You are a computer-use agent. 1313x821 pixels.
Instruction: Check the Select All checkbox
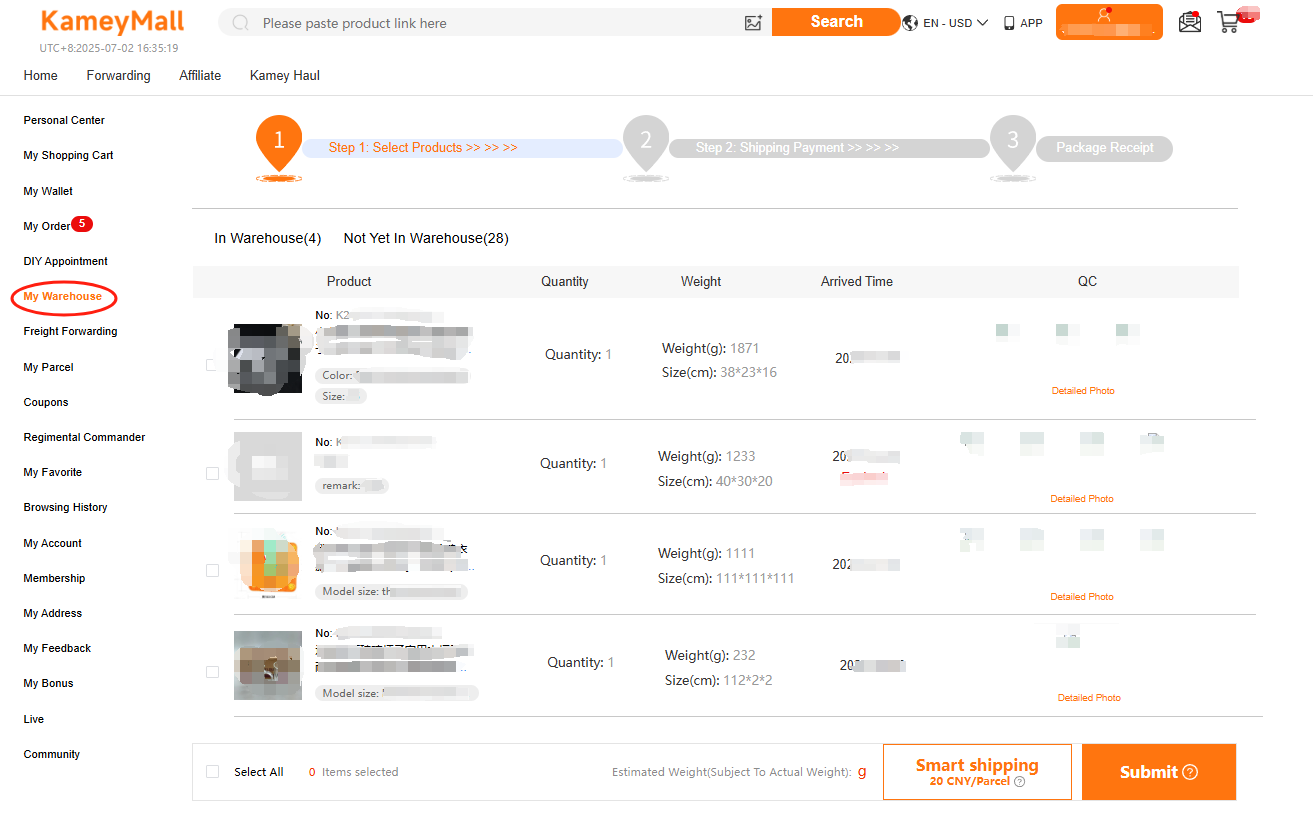pos(212,772)
